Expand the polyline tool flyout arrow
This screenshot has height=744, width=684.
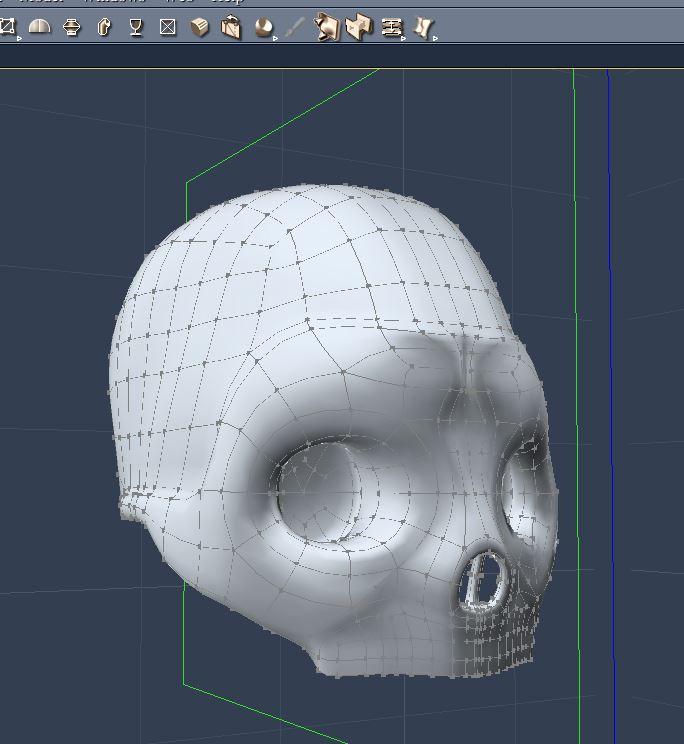point(19,38)
